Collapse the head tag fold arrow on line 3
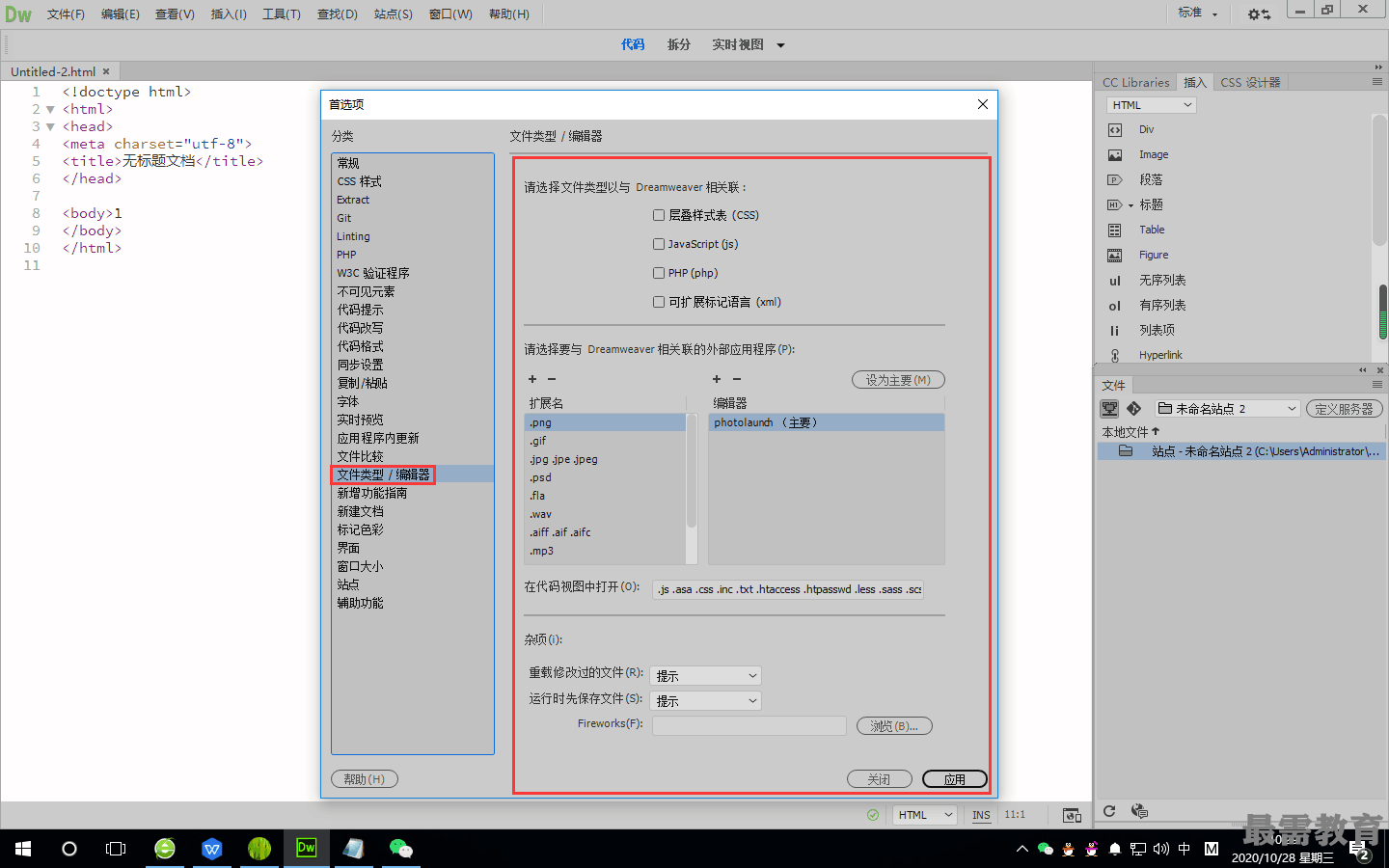 click(50, 126)
